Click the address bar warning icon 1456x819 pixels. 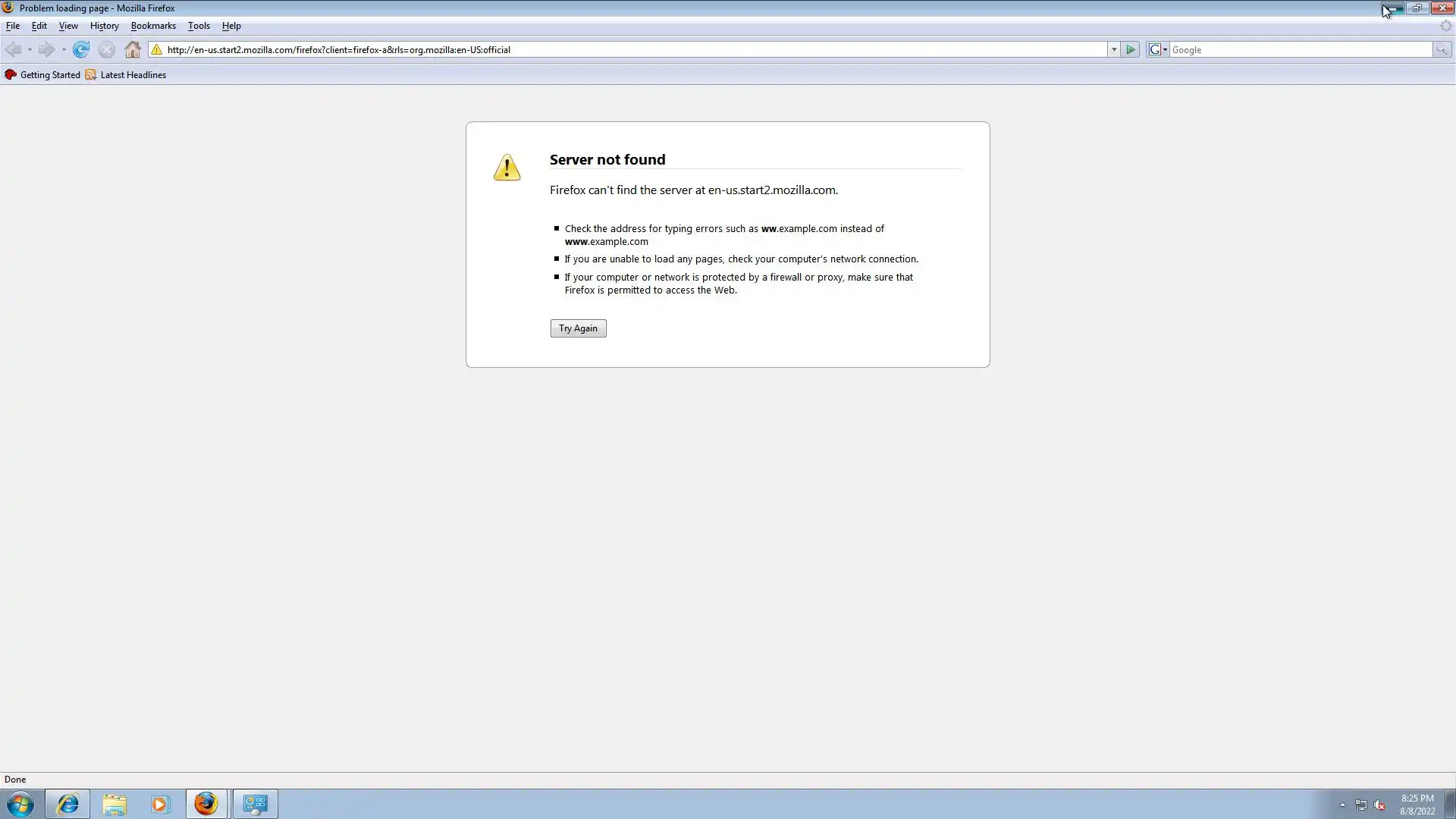coord(157,50)
